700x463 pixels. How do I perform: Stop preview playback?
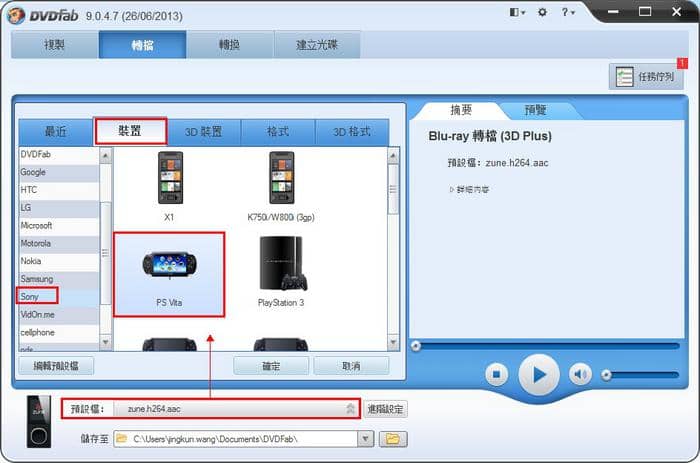pyautogui.click(x=496, y=374)
